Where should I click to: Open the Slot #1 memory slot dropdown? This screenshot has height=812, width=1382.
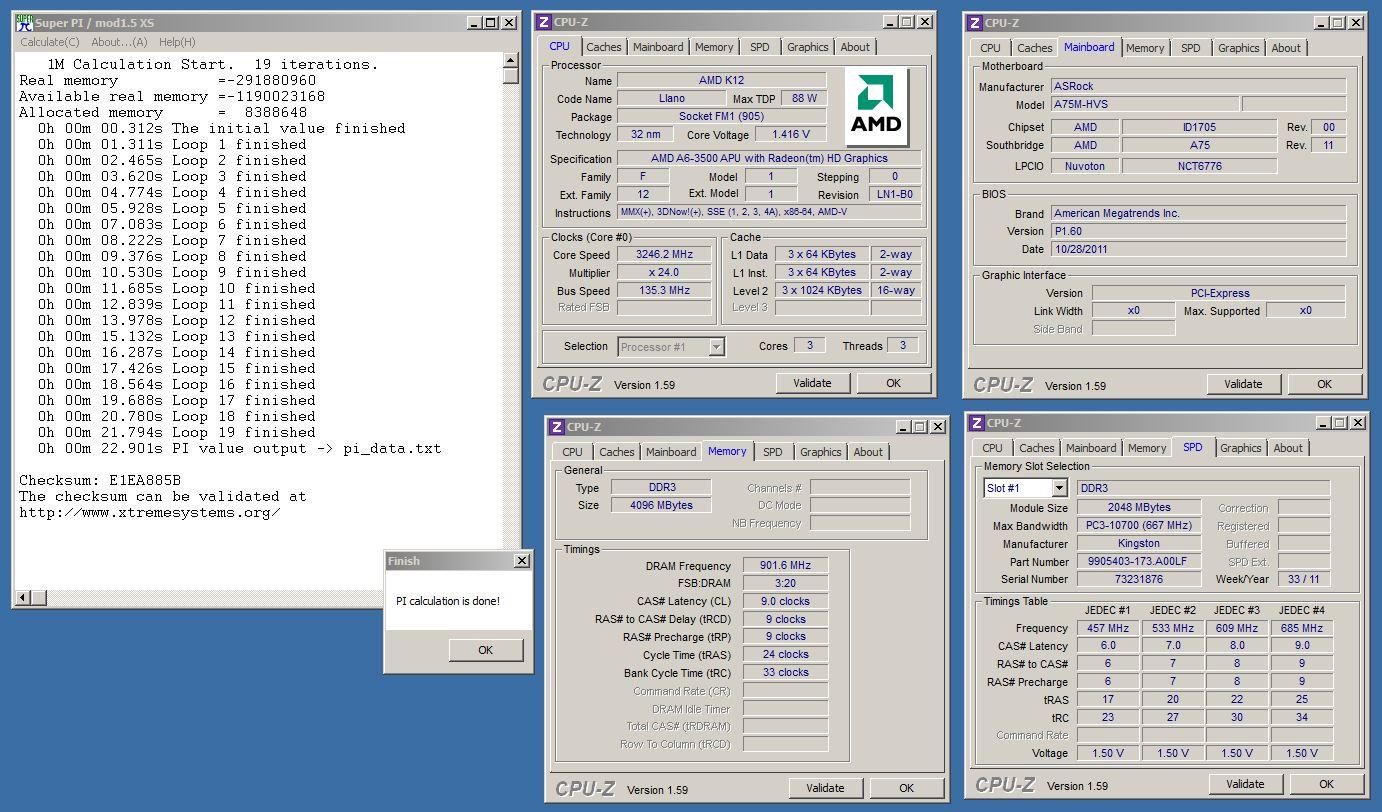click(x=1059, y=488)
